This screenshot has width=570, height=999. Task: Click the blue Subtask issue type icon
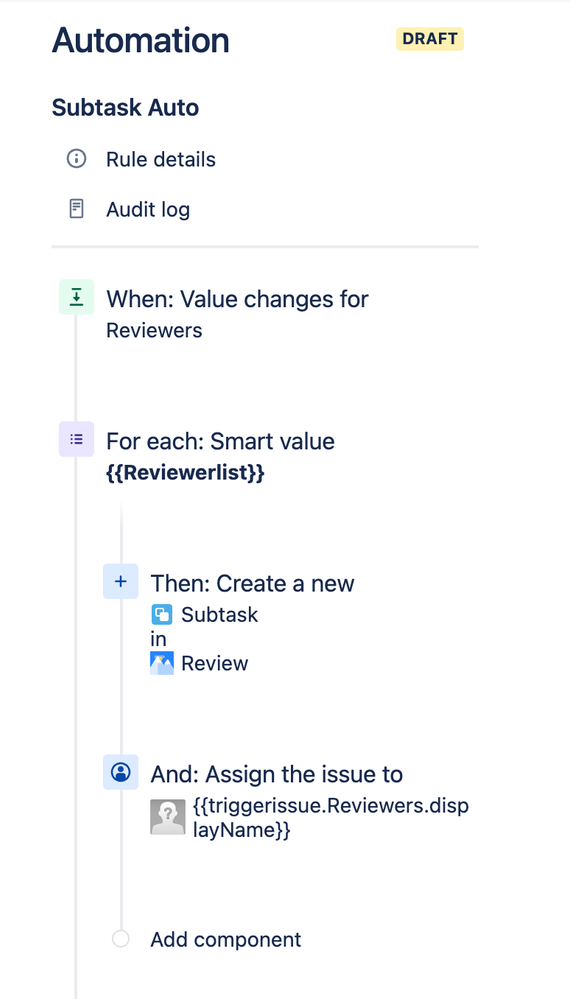coord(162,615)
